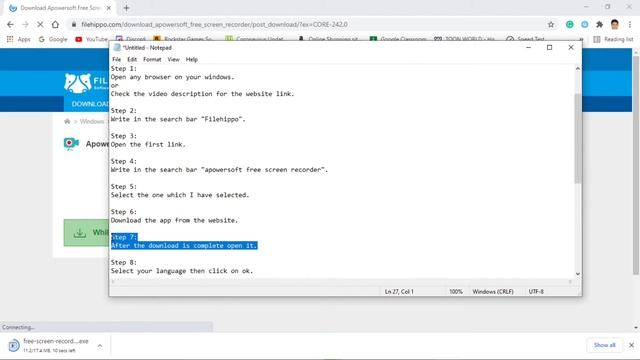Image resolution: width=640 pixels, height=360 pixels.
Task: Open the blue extension icon beside Grammarly
Action: click(584, 24)
